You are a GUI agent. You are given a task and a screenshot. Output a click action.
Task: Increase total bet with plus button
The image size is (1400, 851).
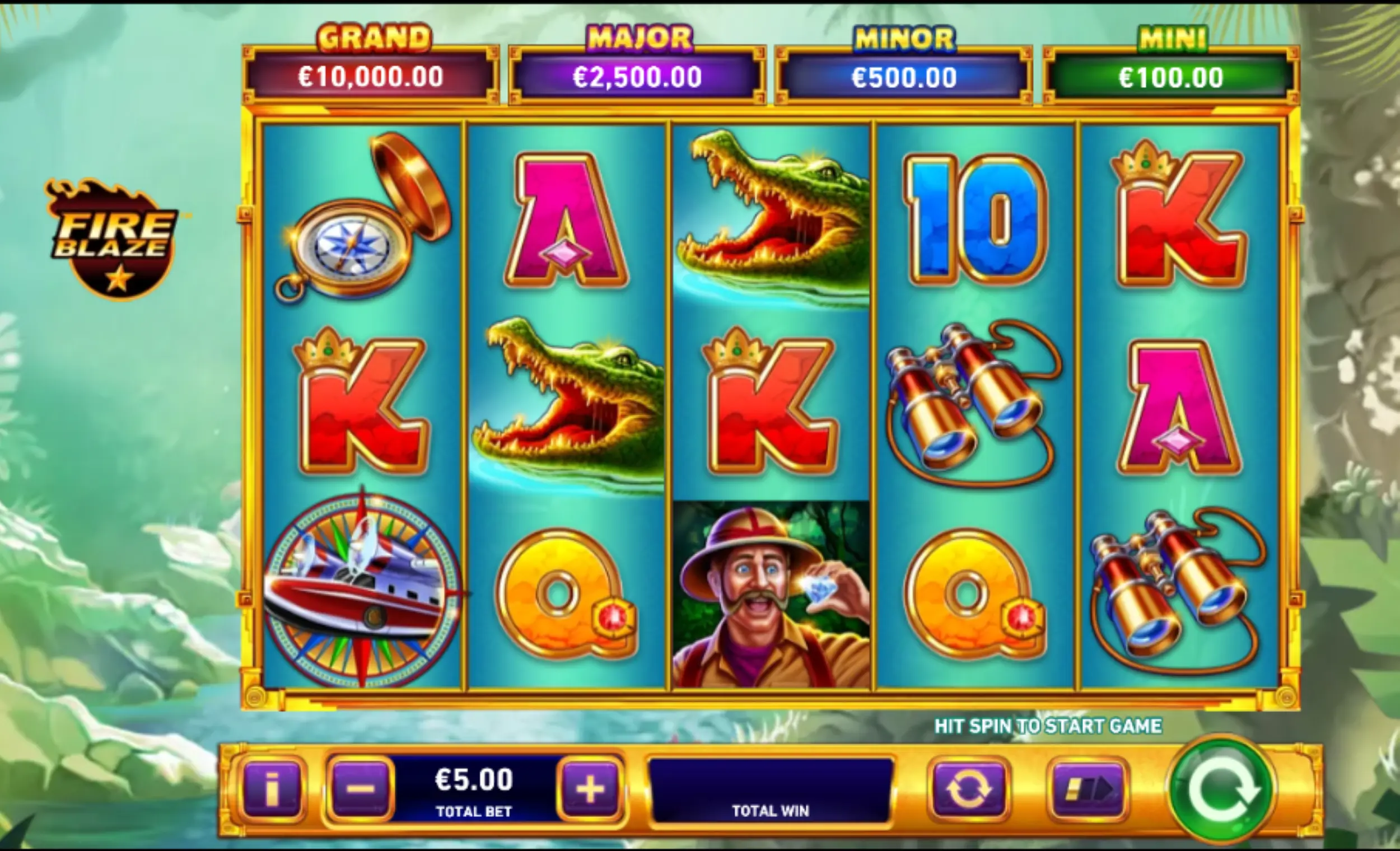tap(590, 788)
